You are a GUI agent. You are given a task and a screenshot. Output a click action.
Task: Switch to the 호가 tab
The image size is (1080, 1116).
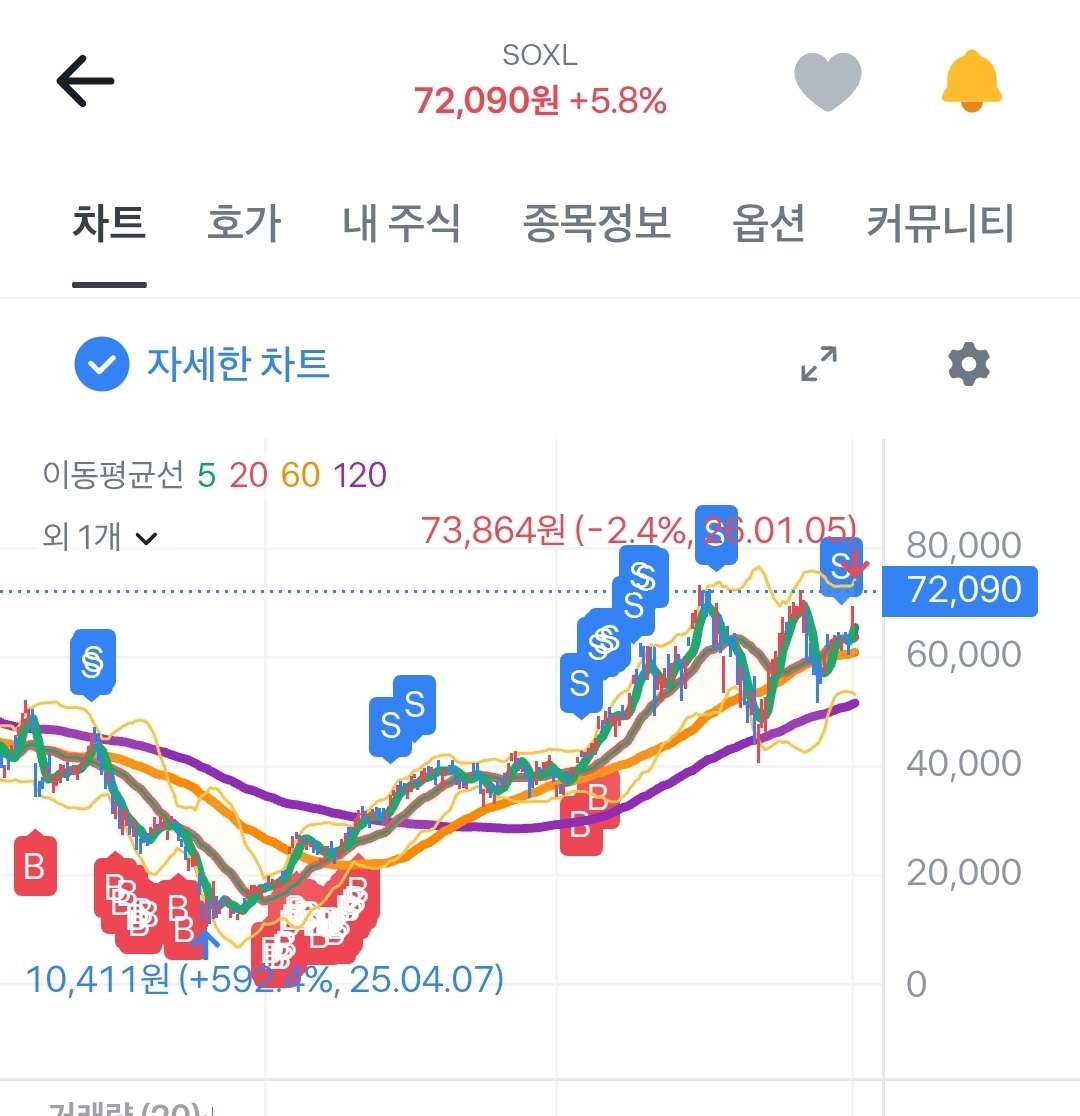click(243, 224)
